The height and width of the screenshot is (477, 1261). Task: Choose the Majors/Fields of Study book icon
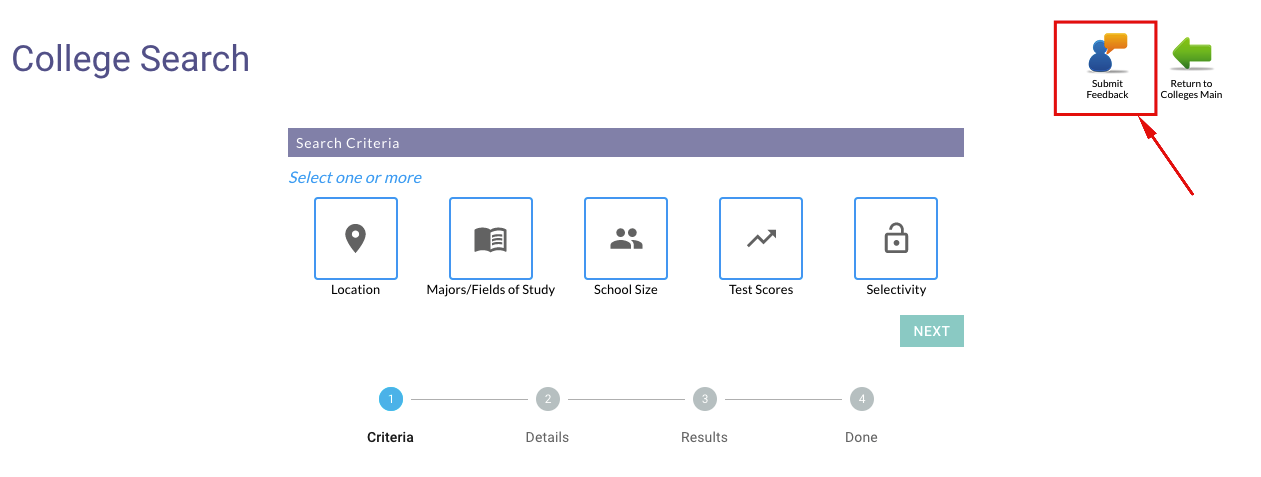click(x=491, y=238)
